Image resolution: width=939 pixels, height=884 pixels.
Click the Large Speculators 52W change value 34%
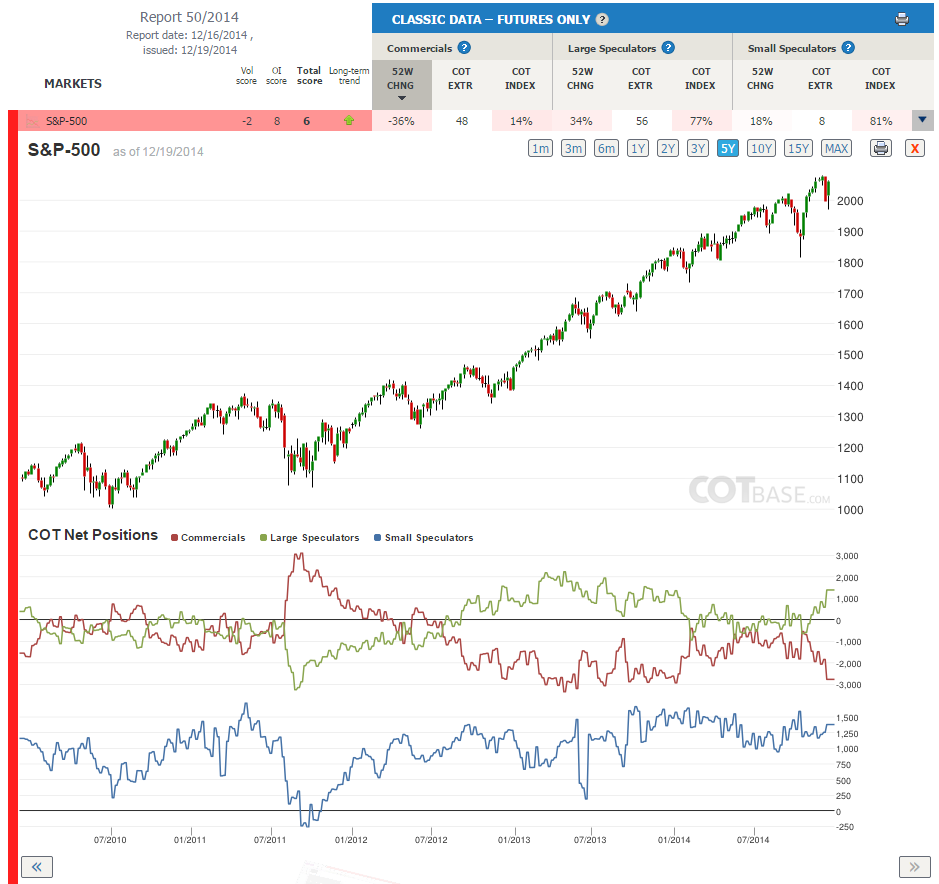[581, 121]
